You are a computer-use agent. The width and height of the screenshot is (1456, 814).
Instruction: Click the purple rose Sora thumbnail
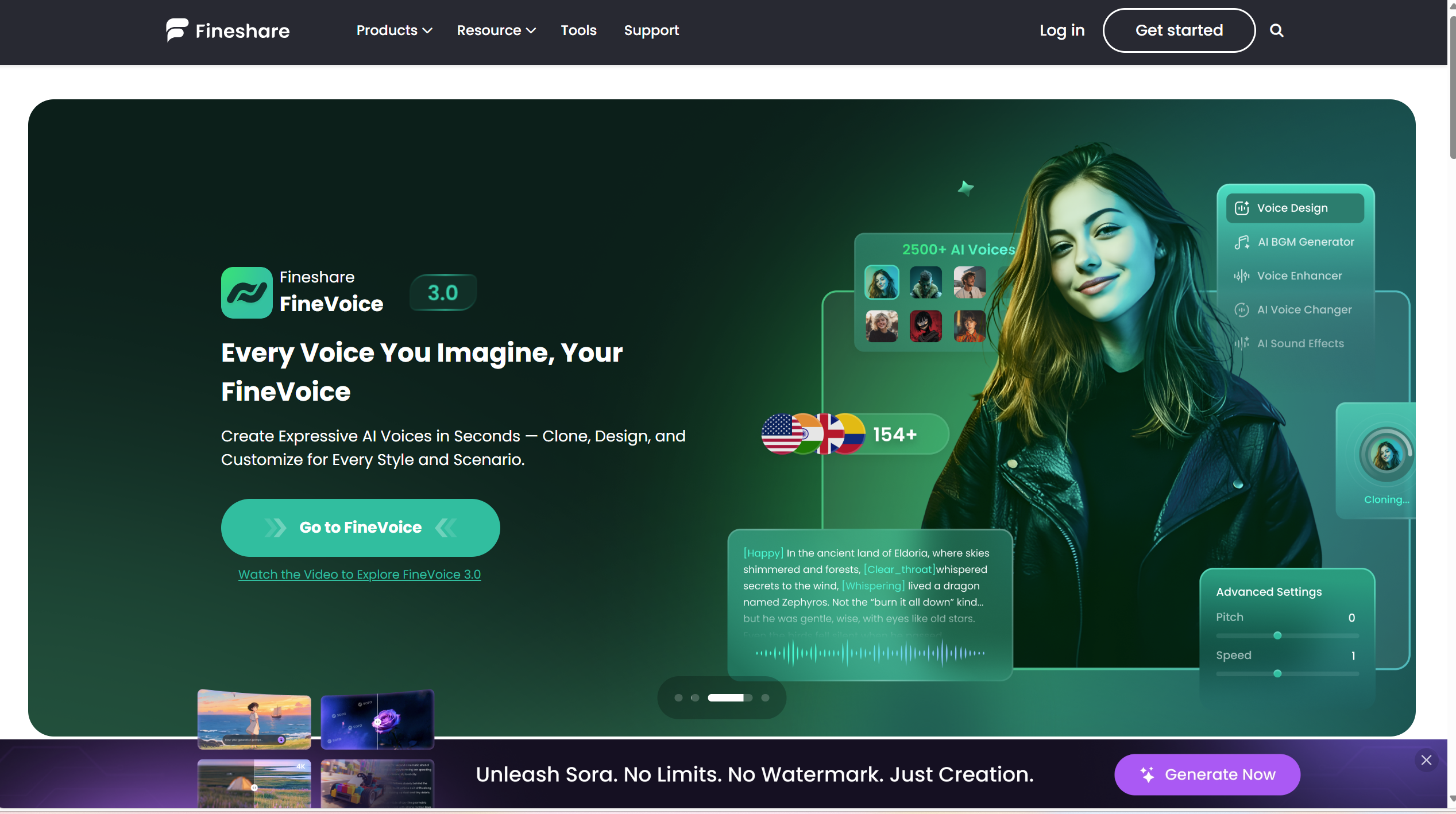377,719
